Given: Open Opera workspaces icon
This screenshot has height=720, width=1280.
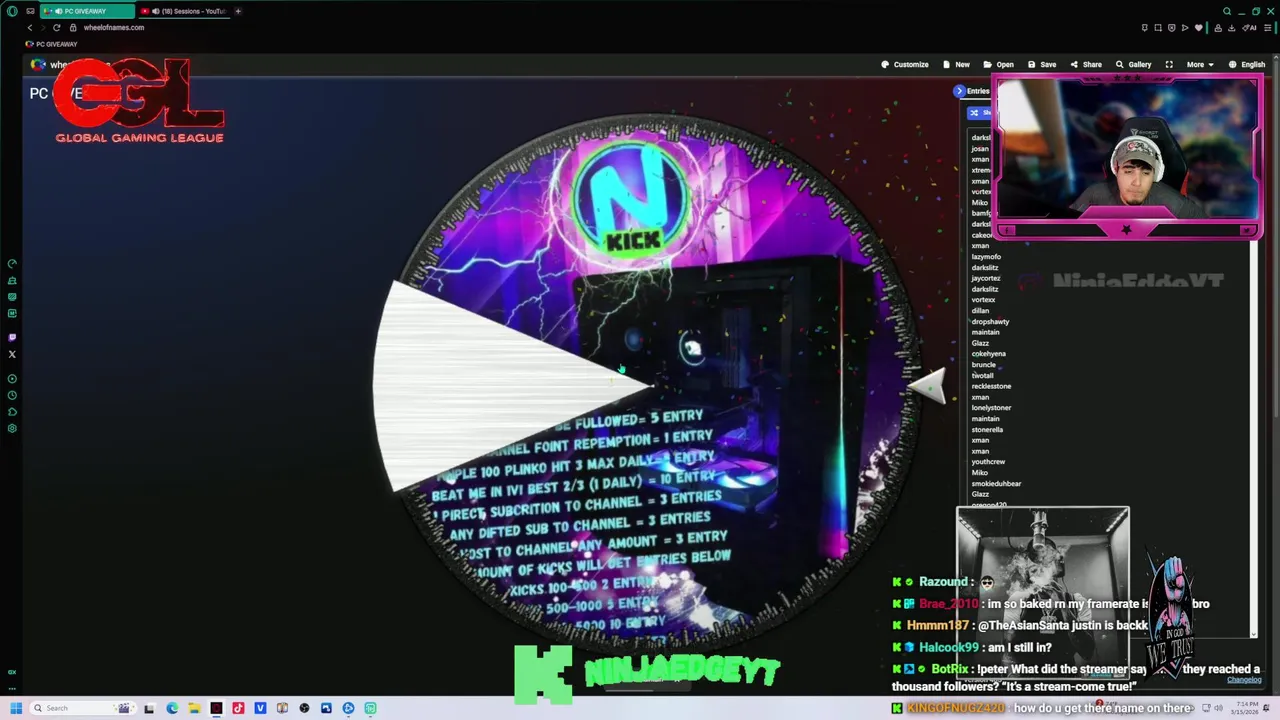Looking at the screenshot, I should [30, 11].
